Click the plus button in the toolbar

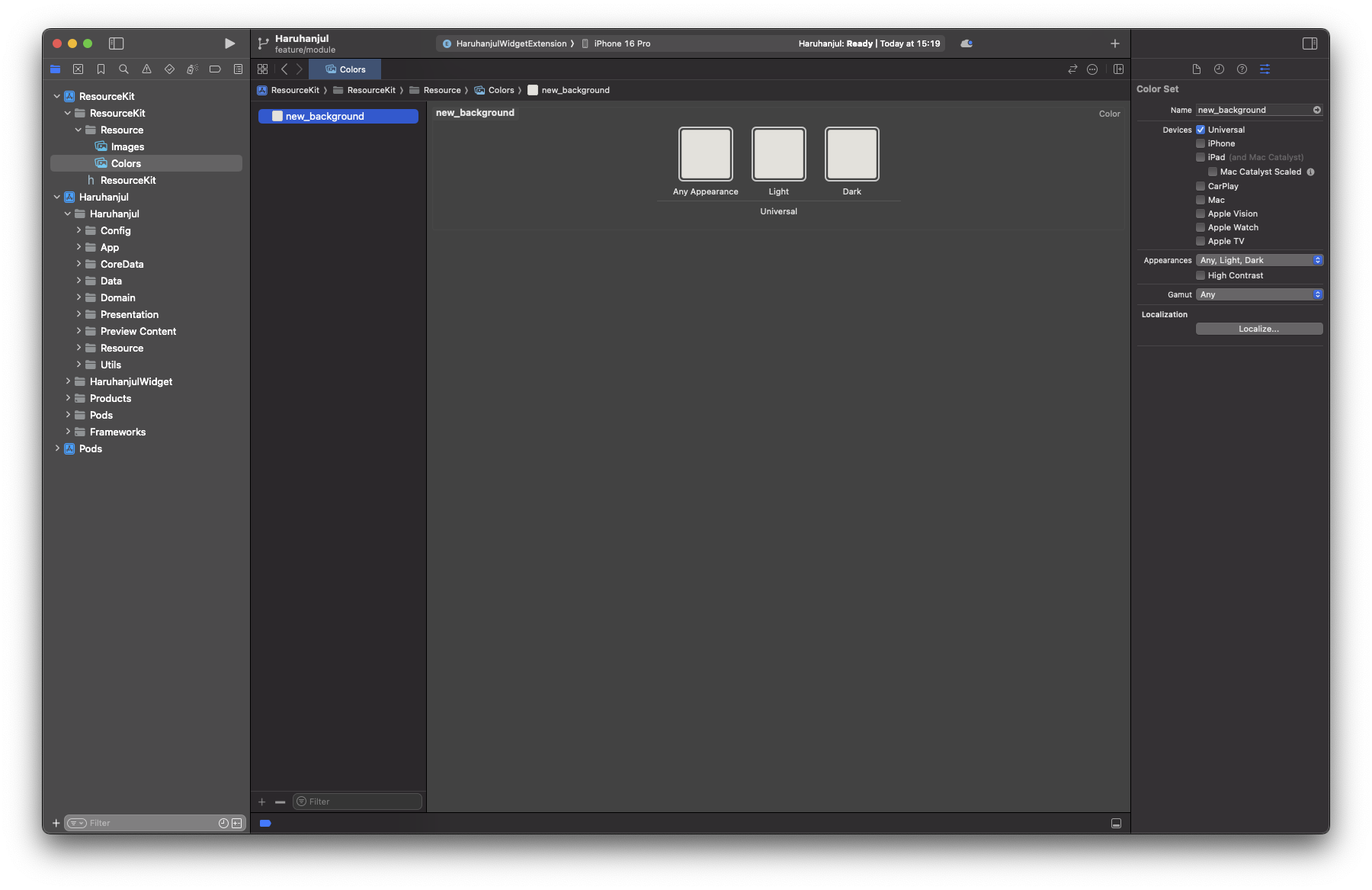pos(1115,43)
